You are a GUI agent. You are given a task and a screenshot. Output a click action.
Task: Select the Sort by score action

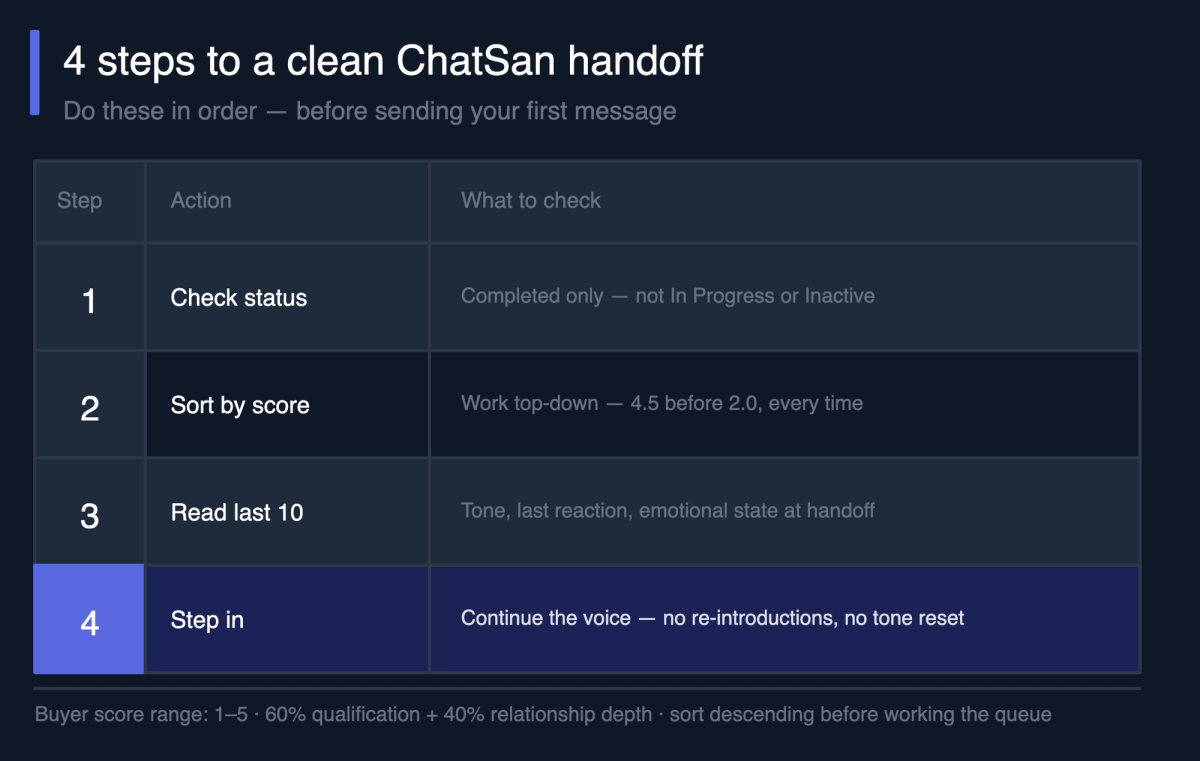tap(240, 405)
